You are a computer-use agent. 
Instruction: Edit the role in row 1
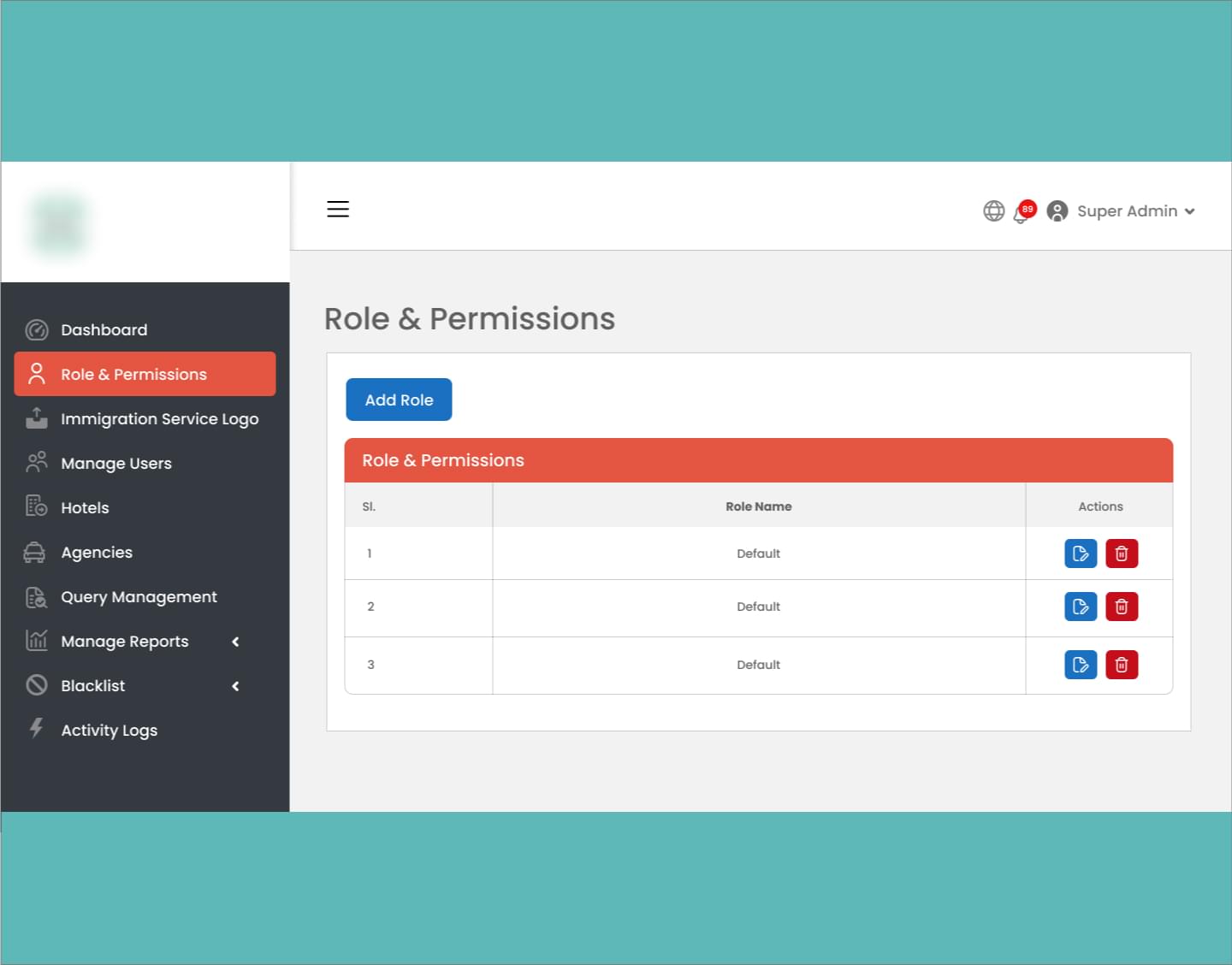tap(1081, 554)
